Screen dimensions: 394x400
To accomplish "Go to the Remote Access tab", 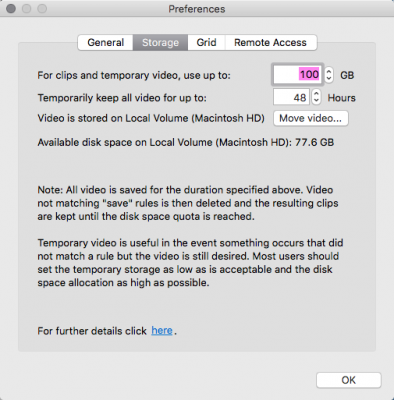I will 271,43.
